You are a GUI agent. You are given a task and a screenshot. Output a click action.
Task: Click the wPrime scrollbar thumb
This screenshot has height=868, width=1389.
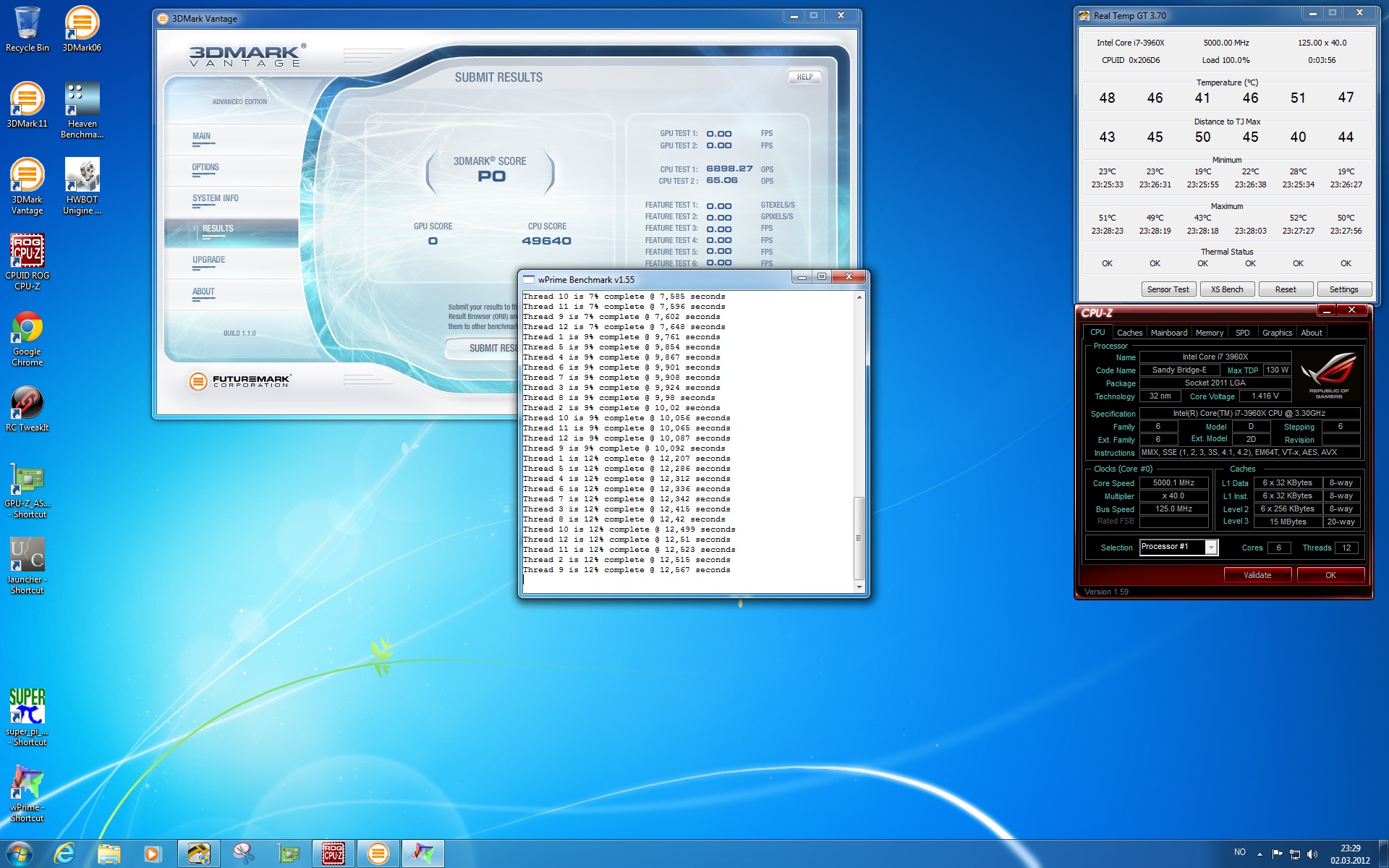click(x=859, y=537)
